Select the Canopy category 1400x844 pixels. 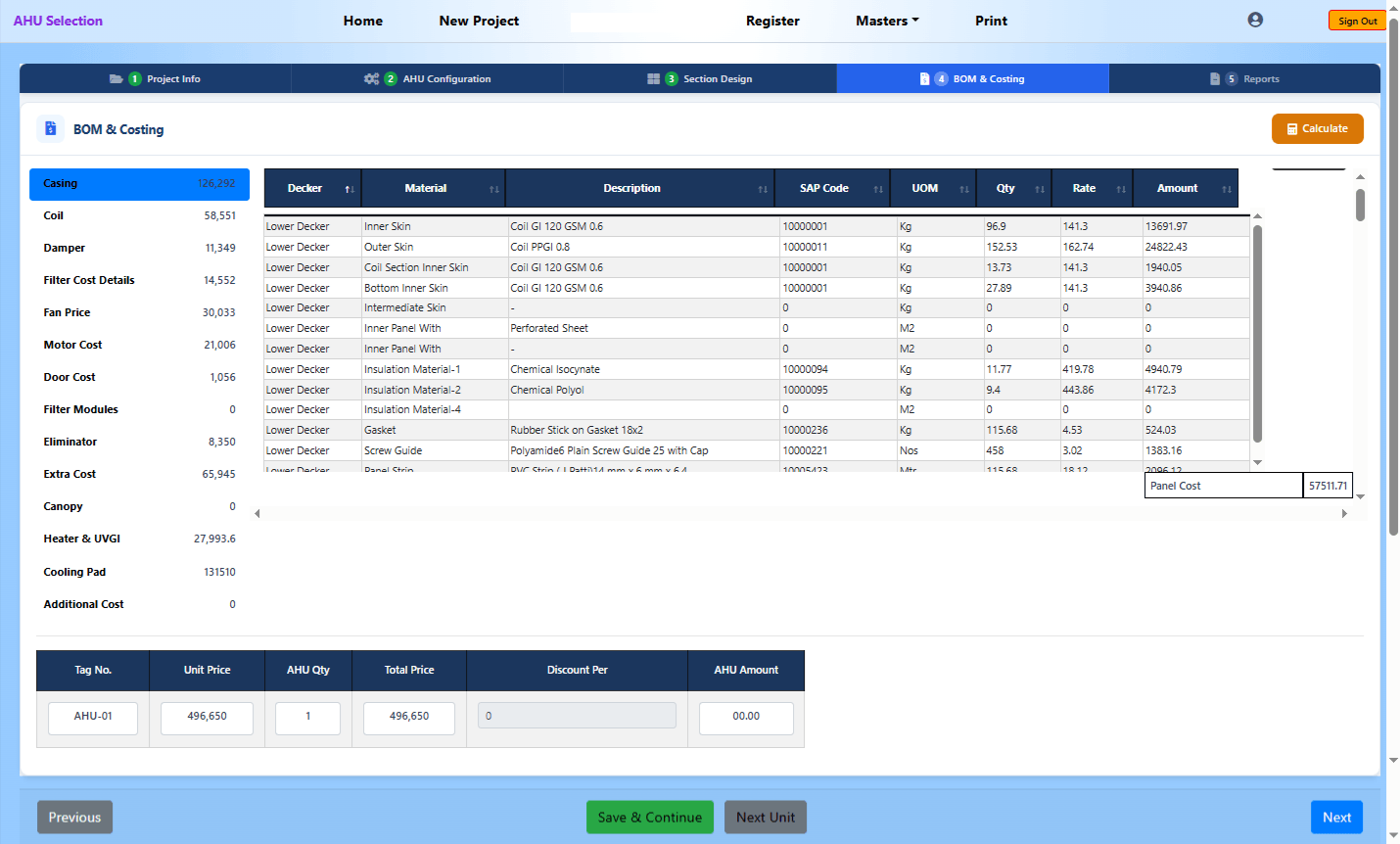(x=139, y=507)
